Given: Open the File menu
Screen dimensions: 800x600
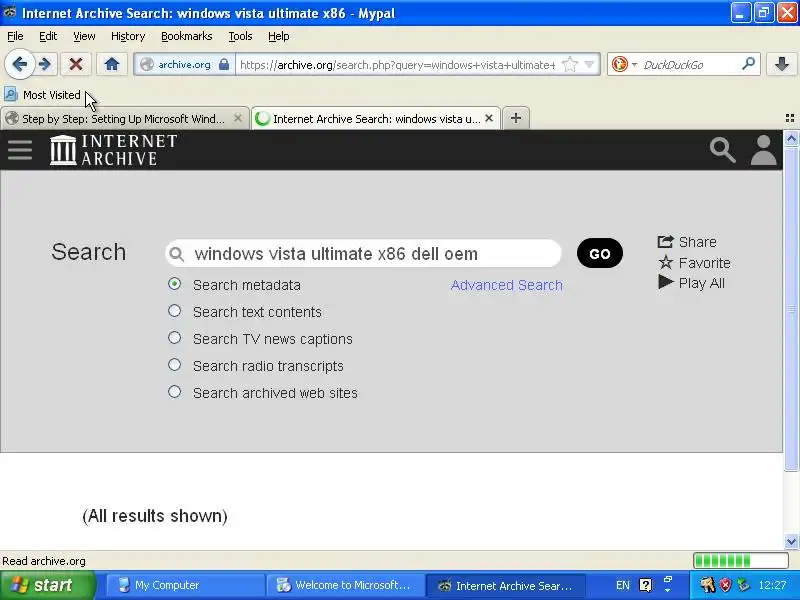Looking at the screenshot, I should point(15,36).
